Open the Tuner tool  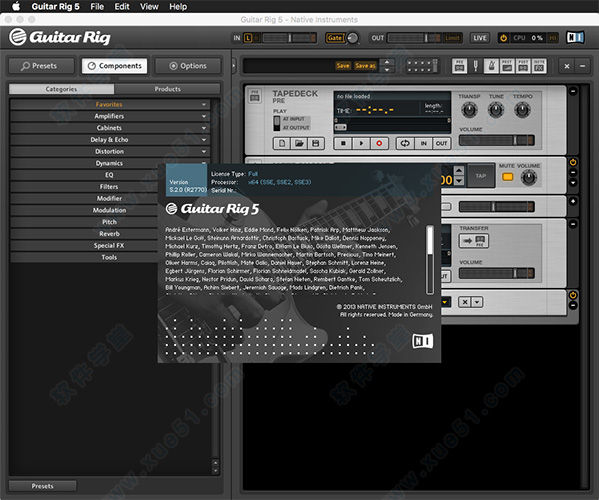click(476, 66)
